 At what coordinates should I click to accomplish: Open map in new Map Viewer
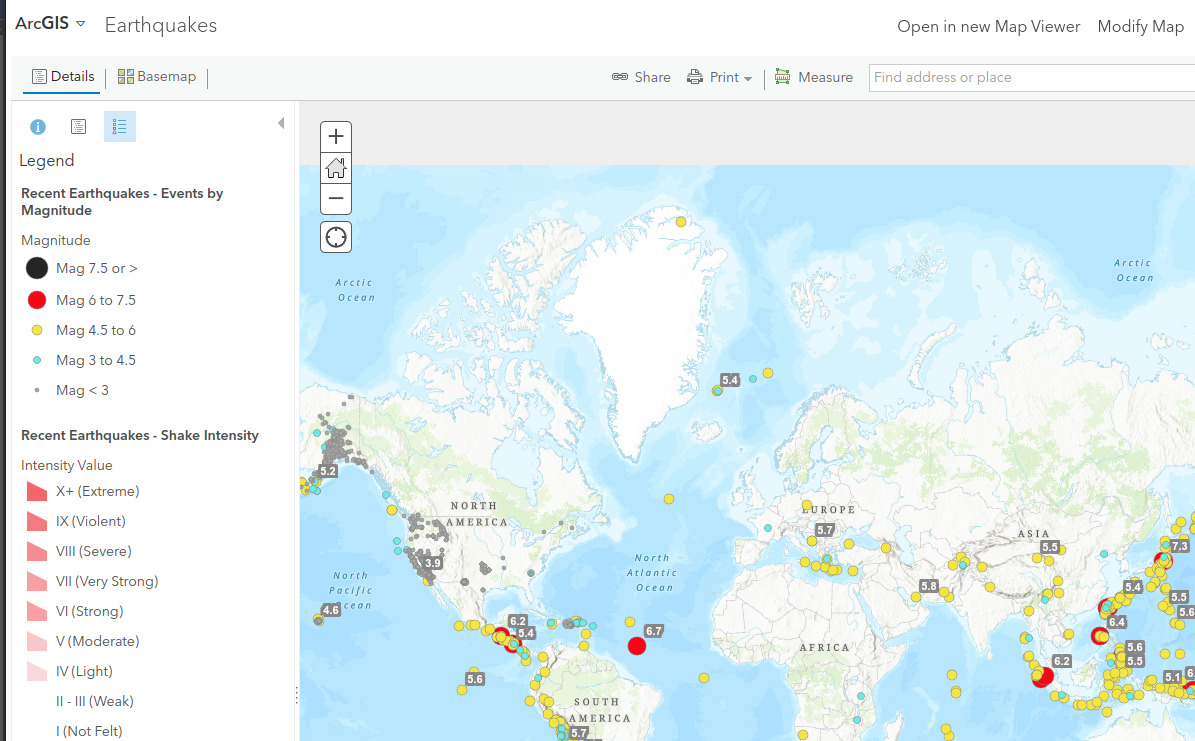click(x=988, y=26)
